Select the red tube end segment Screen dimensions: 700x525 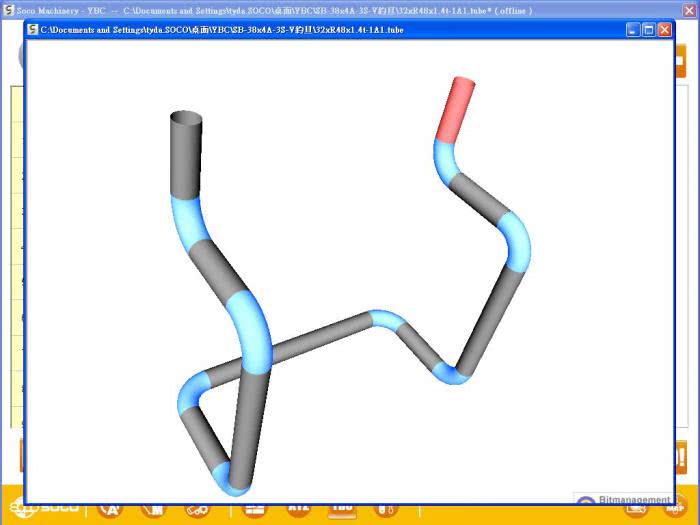455,108
